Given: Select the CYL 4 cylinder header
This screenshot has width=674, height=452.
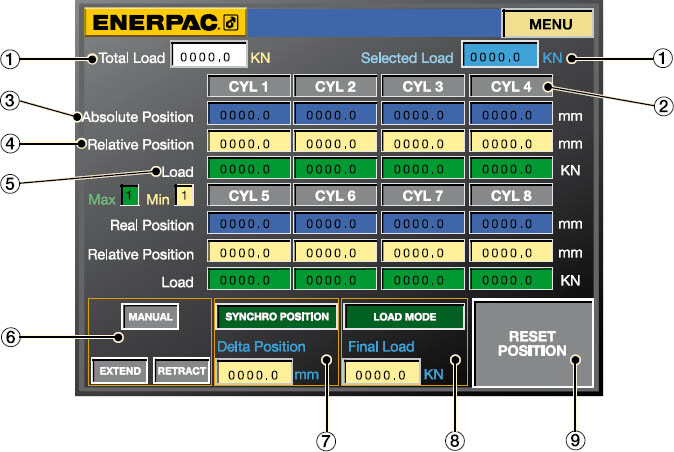Looking at the screenshot, I should click(x=511, y=87).
